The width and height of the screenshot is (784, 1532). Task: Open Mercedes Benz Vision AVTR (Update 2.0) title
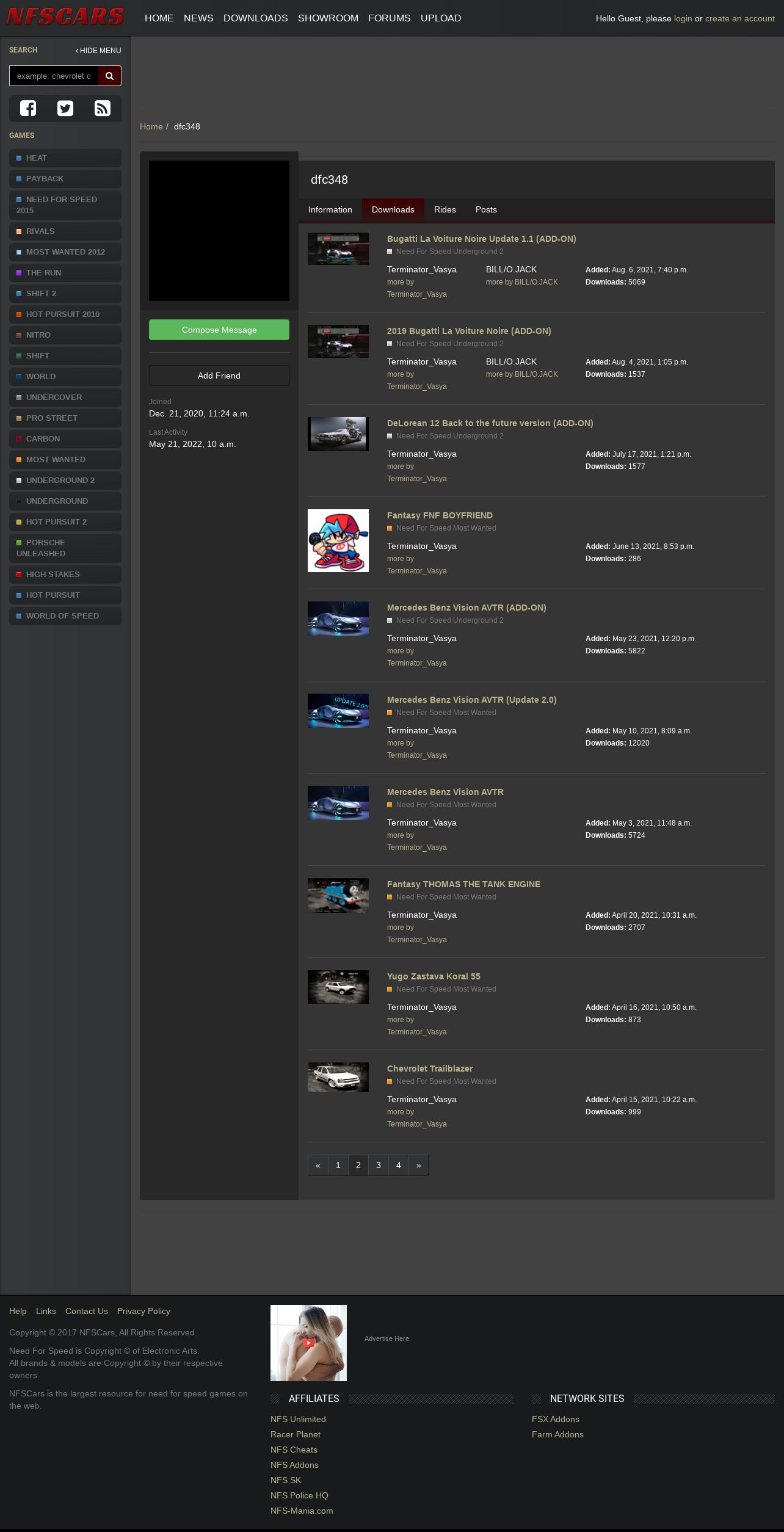coord(472,700)
